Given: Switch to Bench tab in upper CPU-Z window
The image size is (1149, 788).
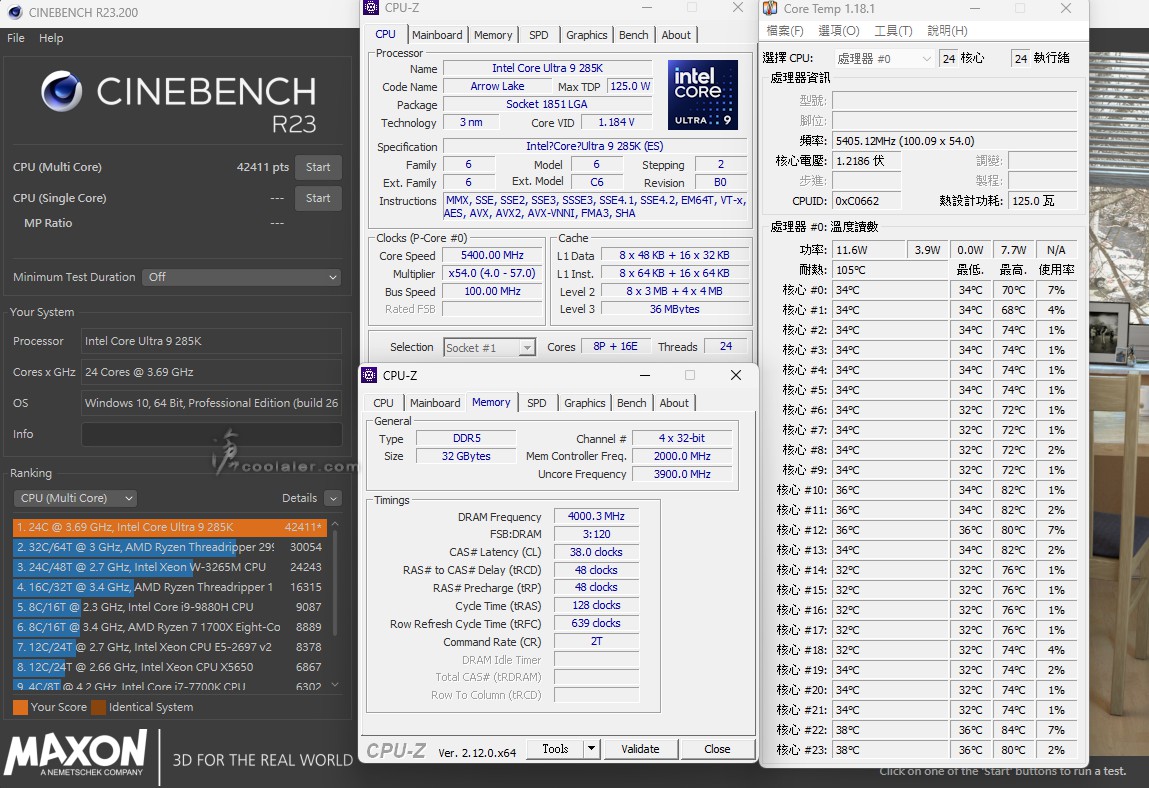Looking at the screenshot, I should 633,34.
